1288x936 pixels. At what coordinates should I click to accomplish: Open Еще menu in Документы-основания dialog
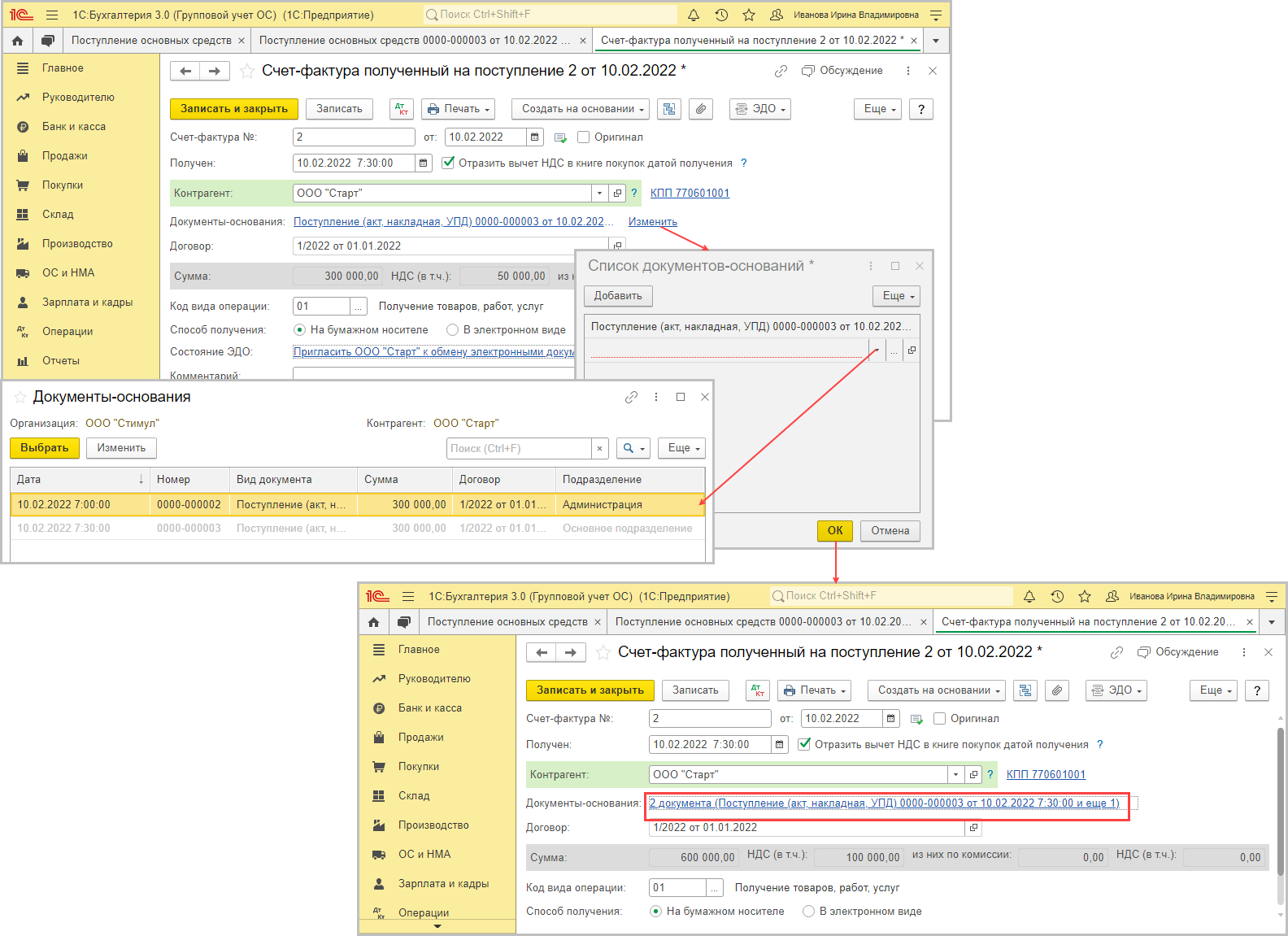[x=681, y=448]
